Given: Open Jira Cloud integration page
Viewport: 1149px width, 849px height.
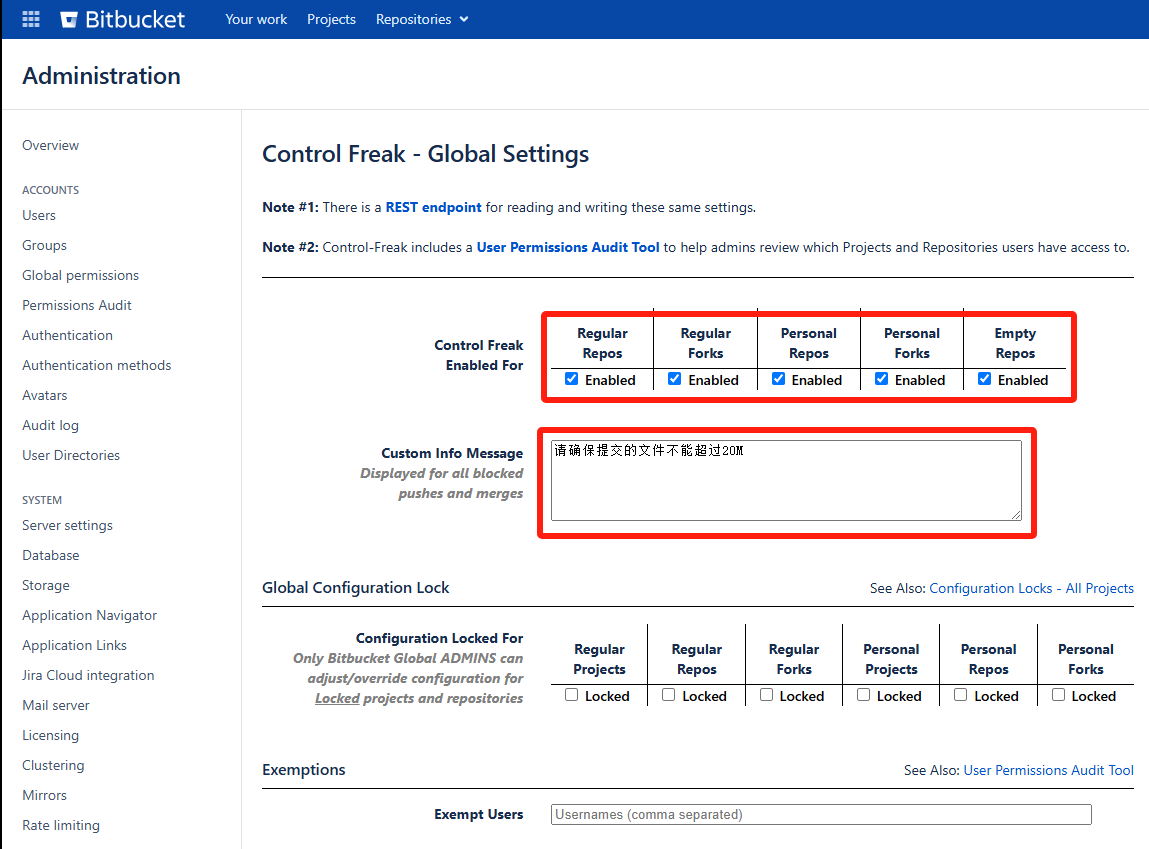Looking at the screenshot, I should 88,675.
